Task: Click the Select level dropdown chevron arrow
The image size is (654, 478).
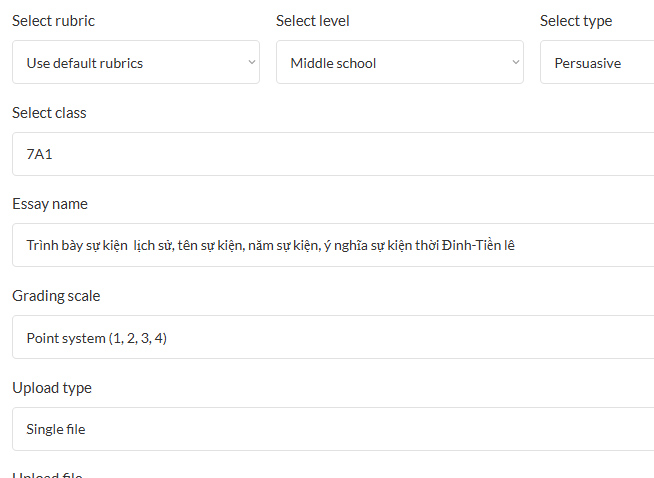Action: pyautogui.click(x=516, y=63)
